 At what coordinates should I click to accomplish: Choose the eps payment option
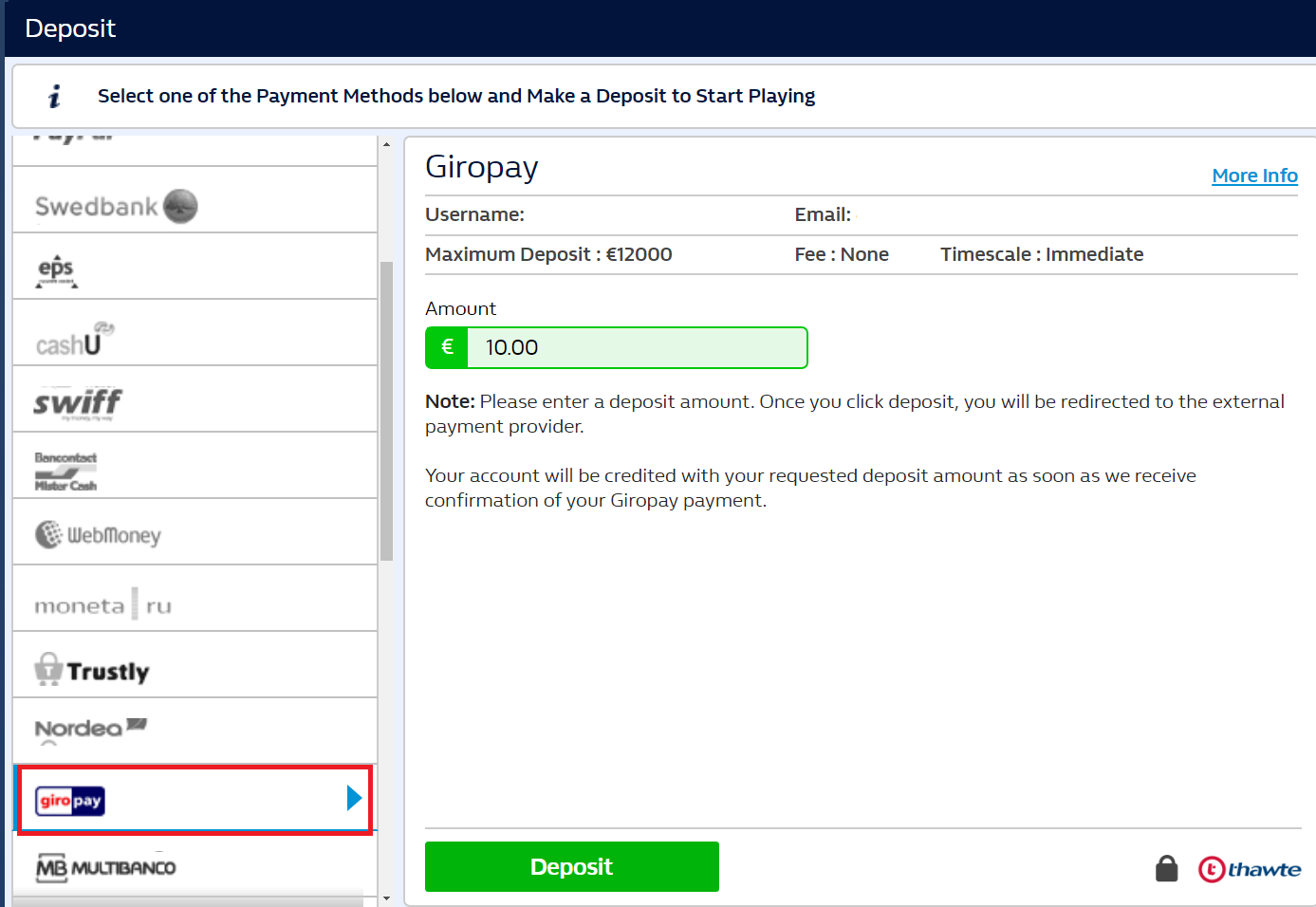(x=195, y=267)
